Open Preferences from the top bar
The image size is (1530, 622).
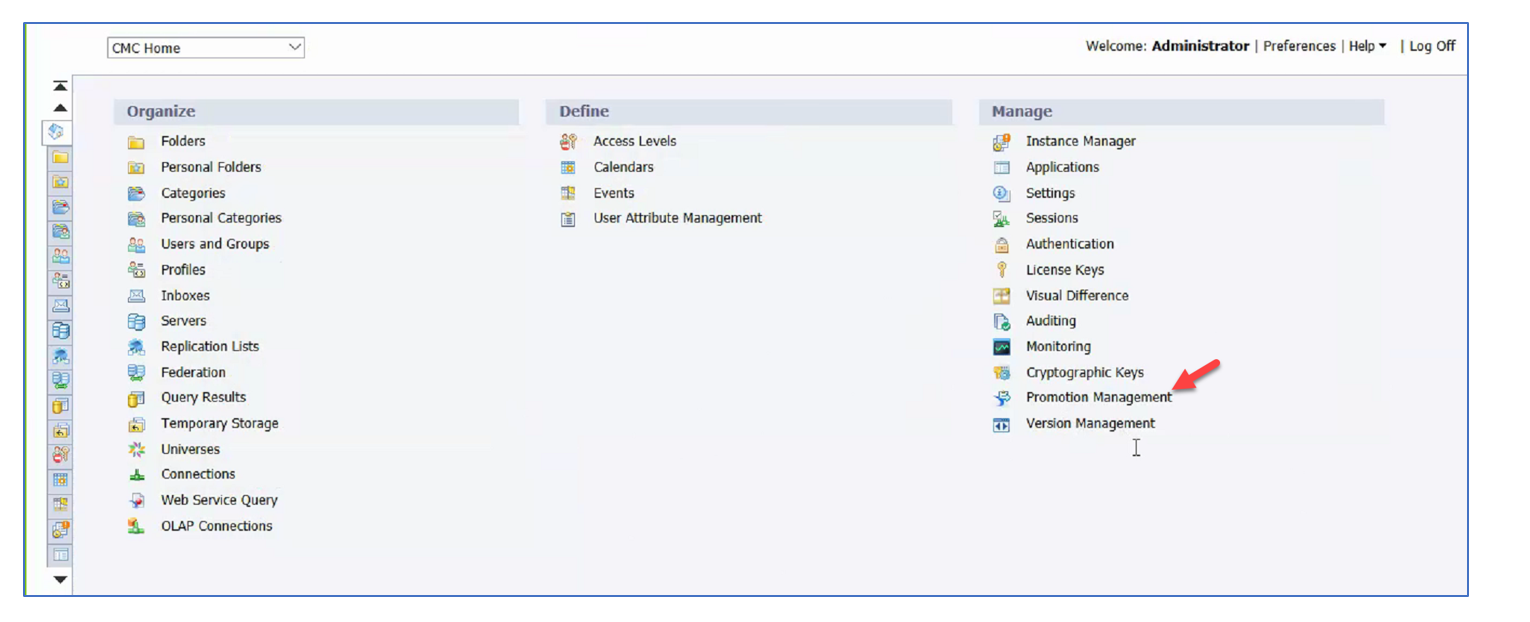tap(1299, 46)
